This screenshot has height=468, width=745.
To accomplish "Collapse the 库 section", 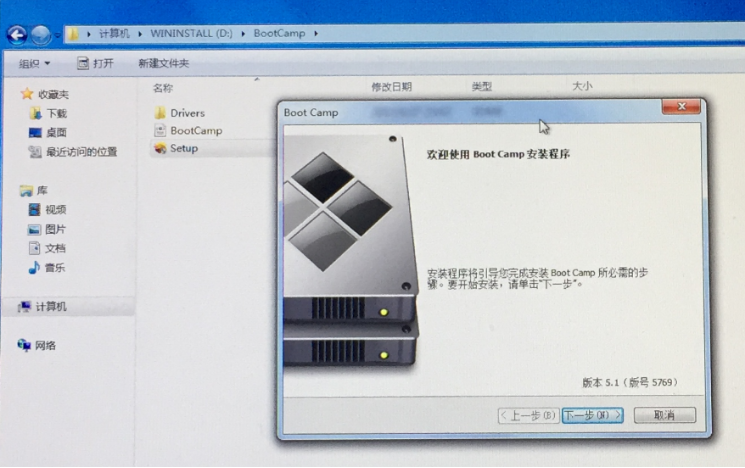I will 42,190.
